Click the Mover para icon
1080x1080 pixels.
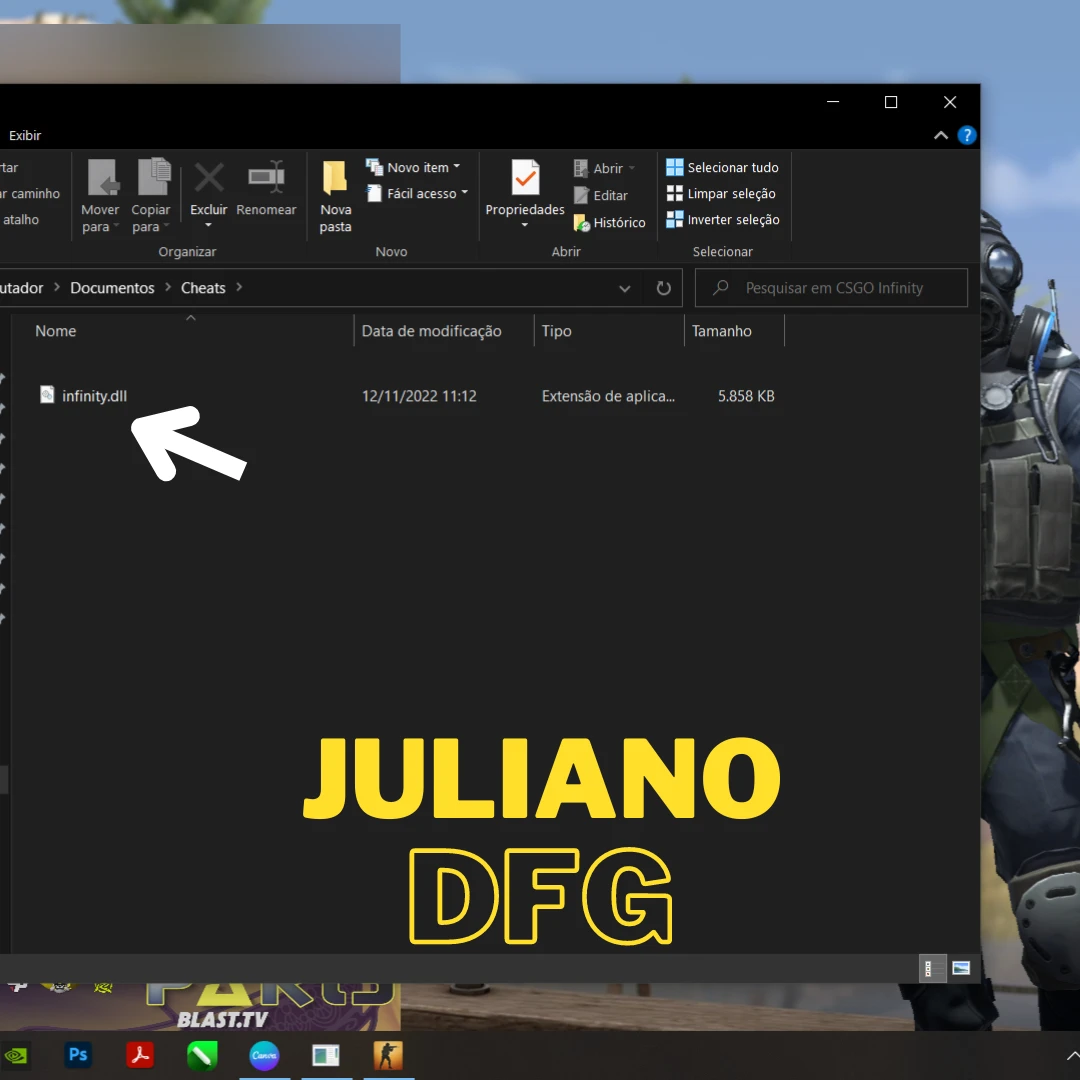[103, 177]
